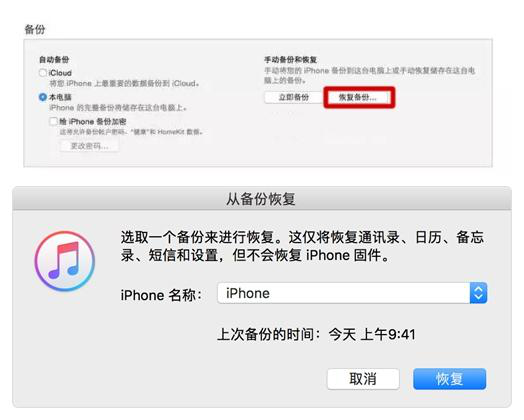The image size is (524, 420).
Task: Click the iPhone name combo box field
Action: pos(352,293)
